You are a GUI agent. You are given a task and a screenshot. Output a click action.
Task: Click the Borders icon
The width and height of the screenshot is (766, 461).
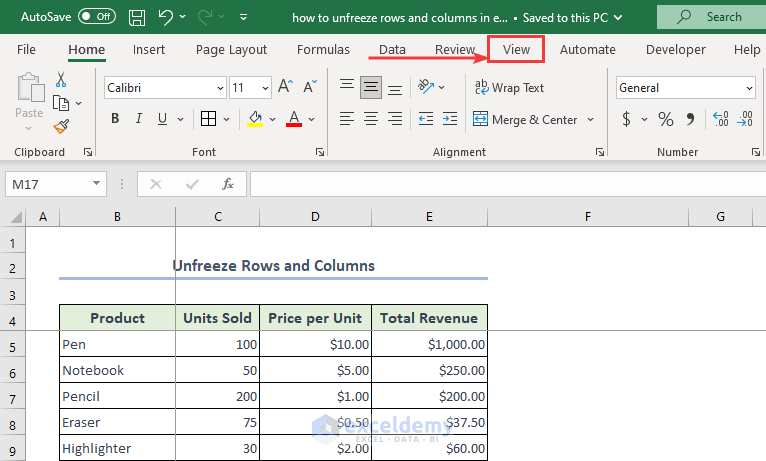[x=208, y=119]
